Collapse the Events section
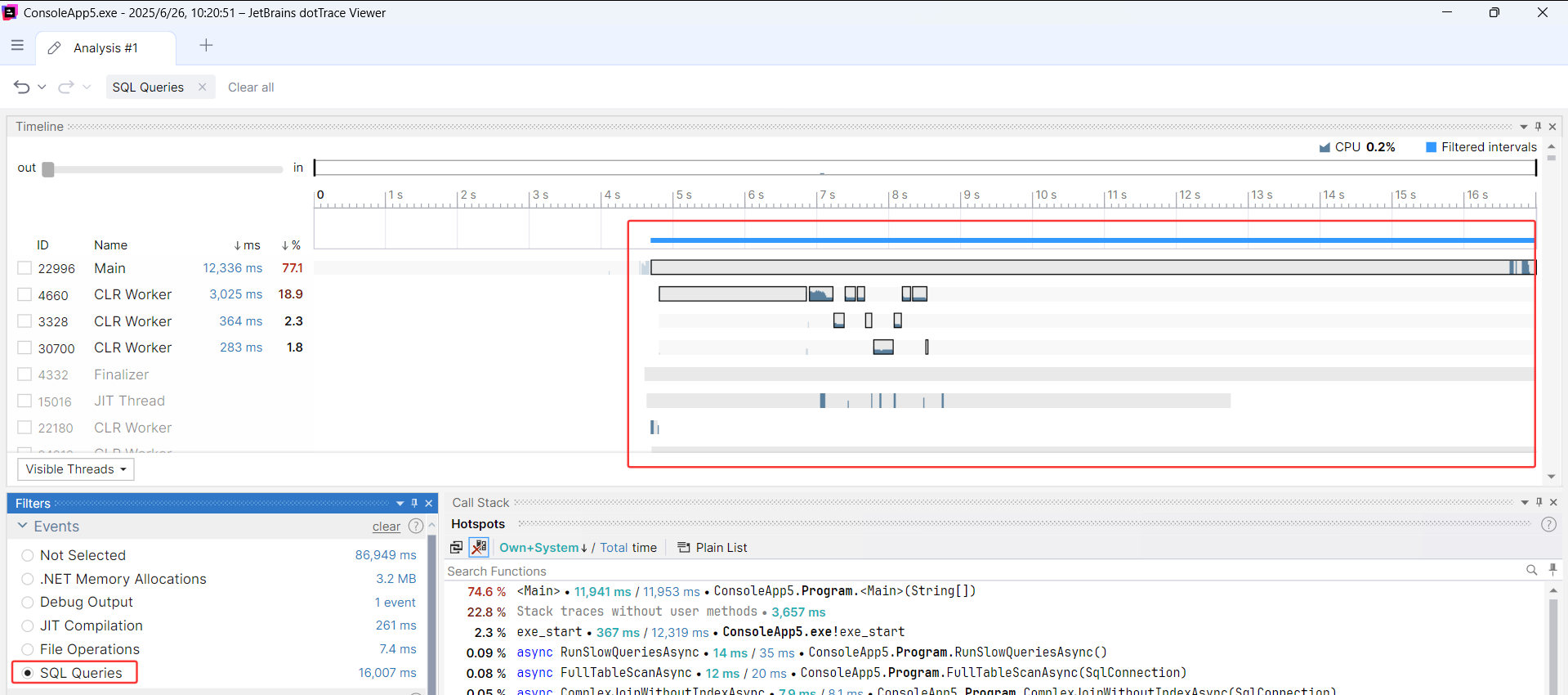1568x695 pixels. pyautogui.click(x=22, y=526)
